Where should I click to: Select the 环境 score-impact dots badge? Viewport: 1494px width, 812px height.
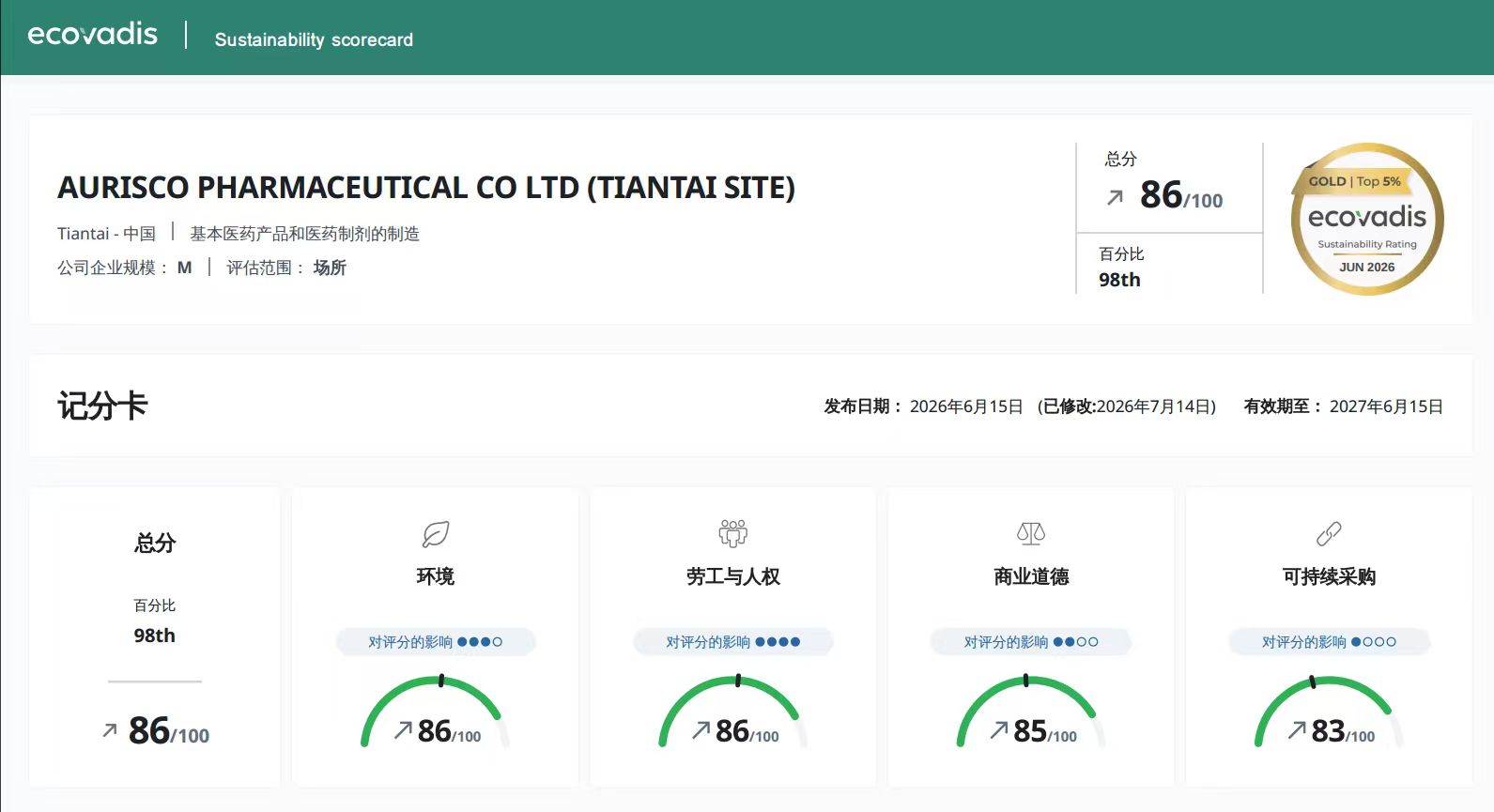436,642
